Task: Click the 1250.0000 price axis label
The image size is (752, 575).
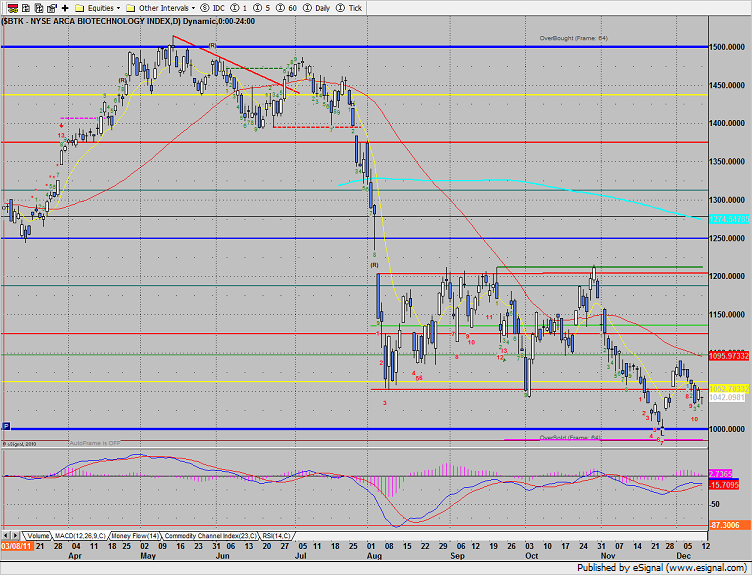Action: (727, 238)
